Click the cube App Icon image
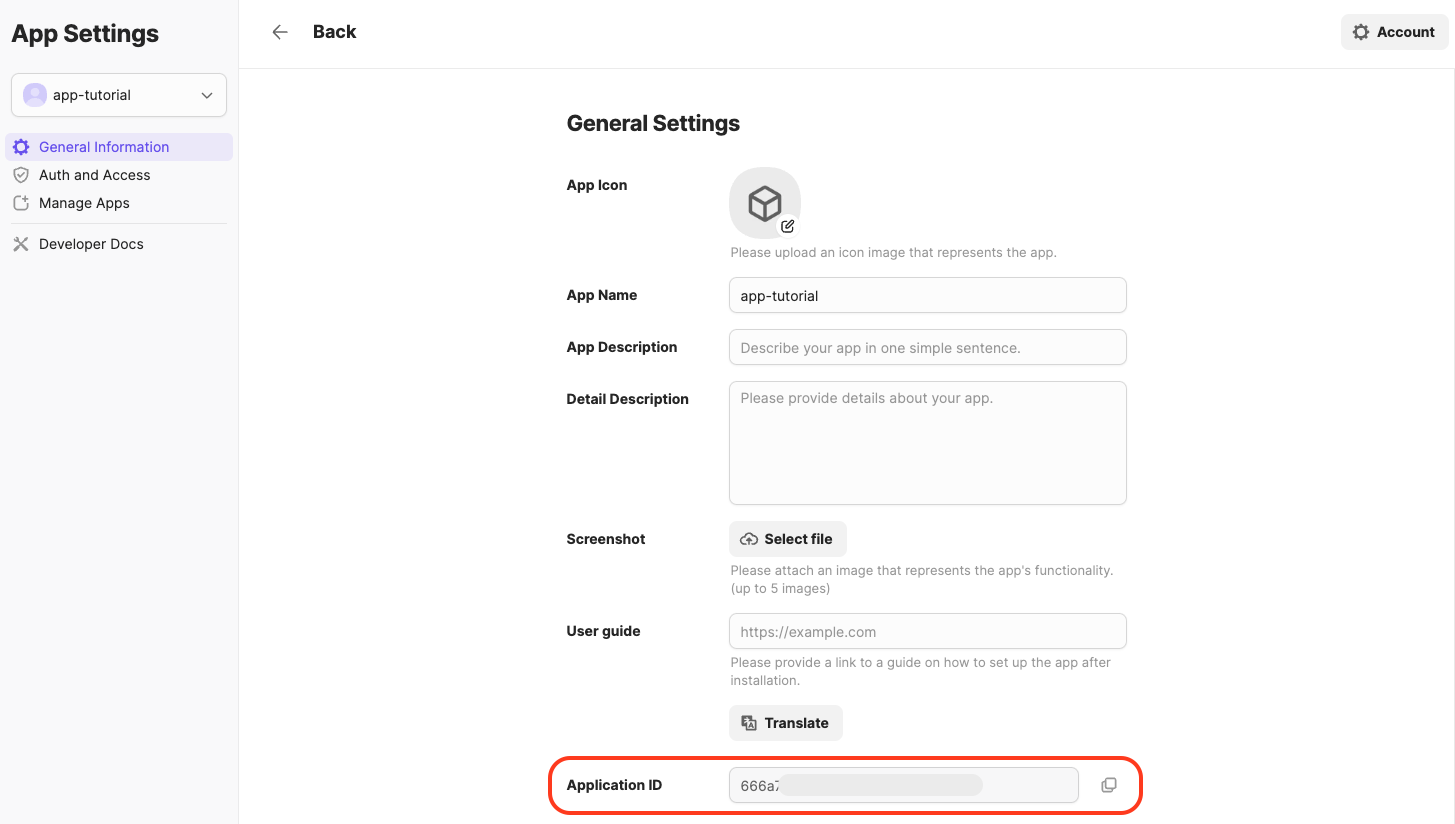Screen dimensions: 1455x824 pyautogui.click(x=764, y=203)
